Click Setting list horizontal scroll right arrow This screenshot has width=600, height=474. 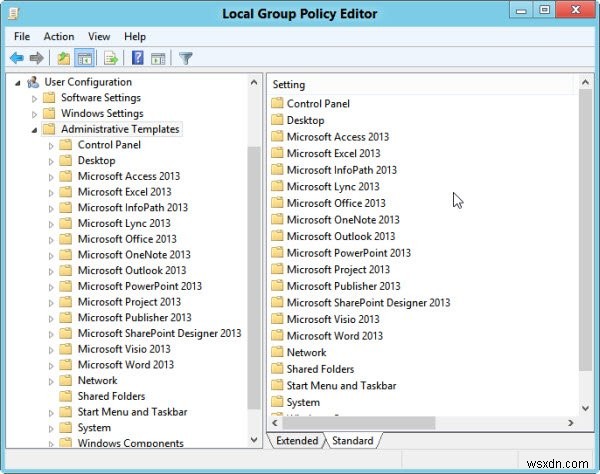tap(571, 423)
